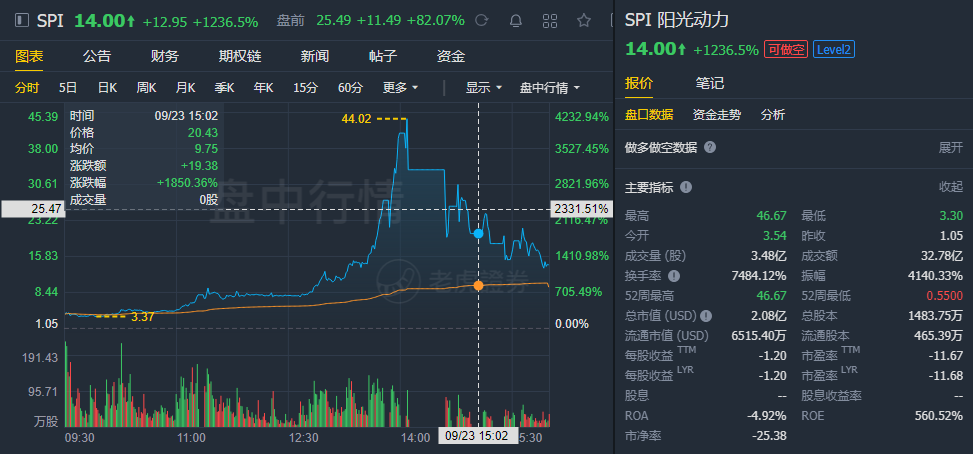
Task: Refresh the quote with the circular arrow icon
Action: (482, 21)
